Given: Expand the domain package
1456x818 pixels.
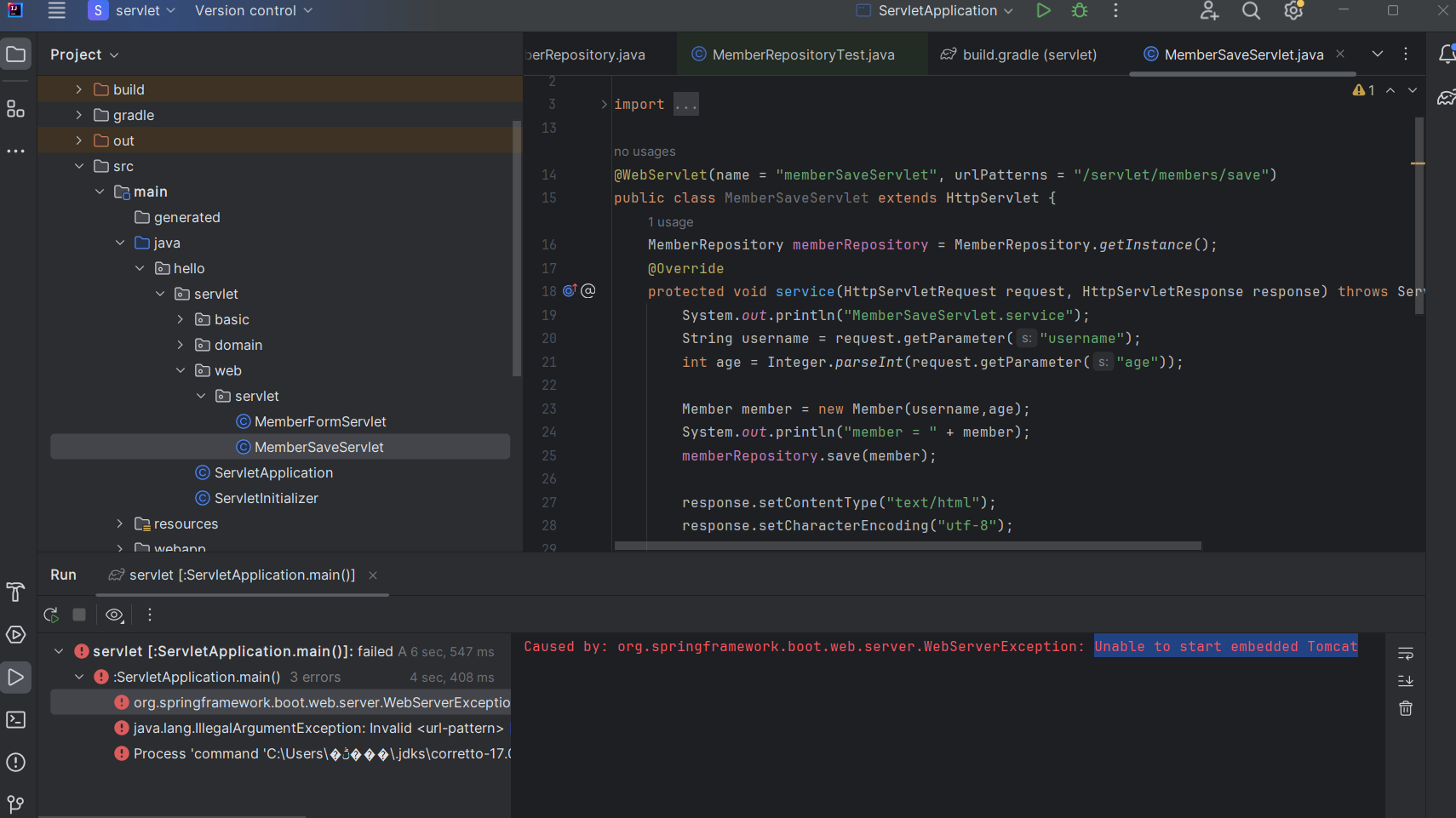Looking at the screenshot, I should coord(180,345).
